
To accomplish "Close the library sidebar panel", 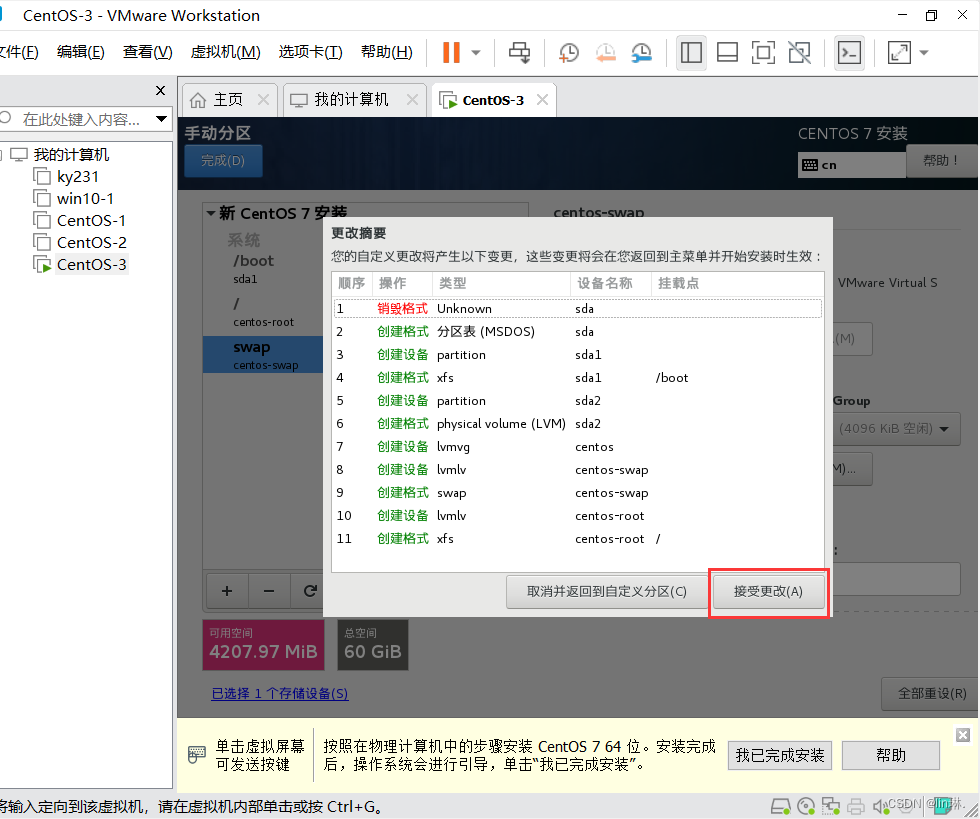I will [x=161, y=91].
